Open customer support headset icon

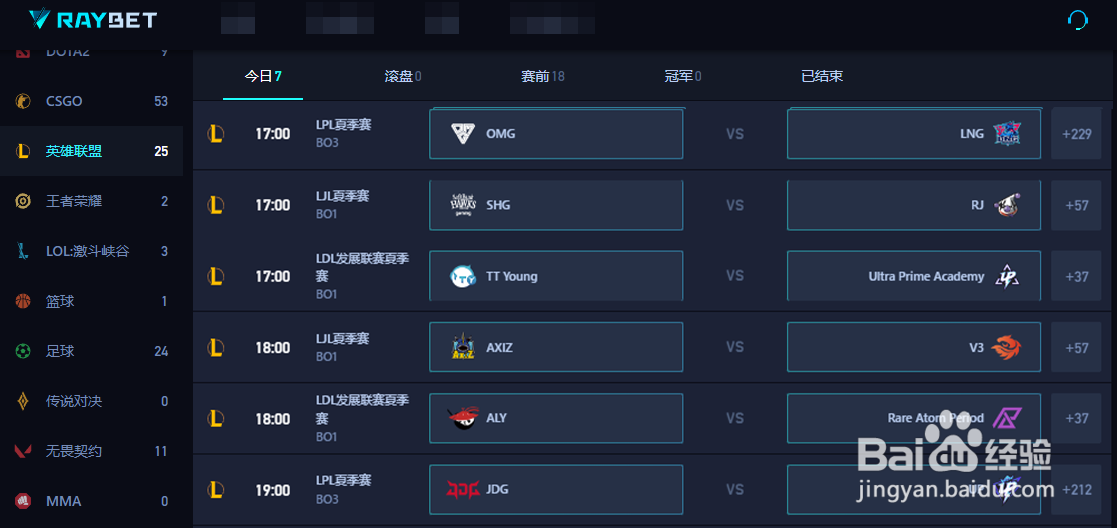1078,20
